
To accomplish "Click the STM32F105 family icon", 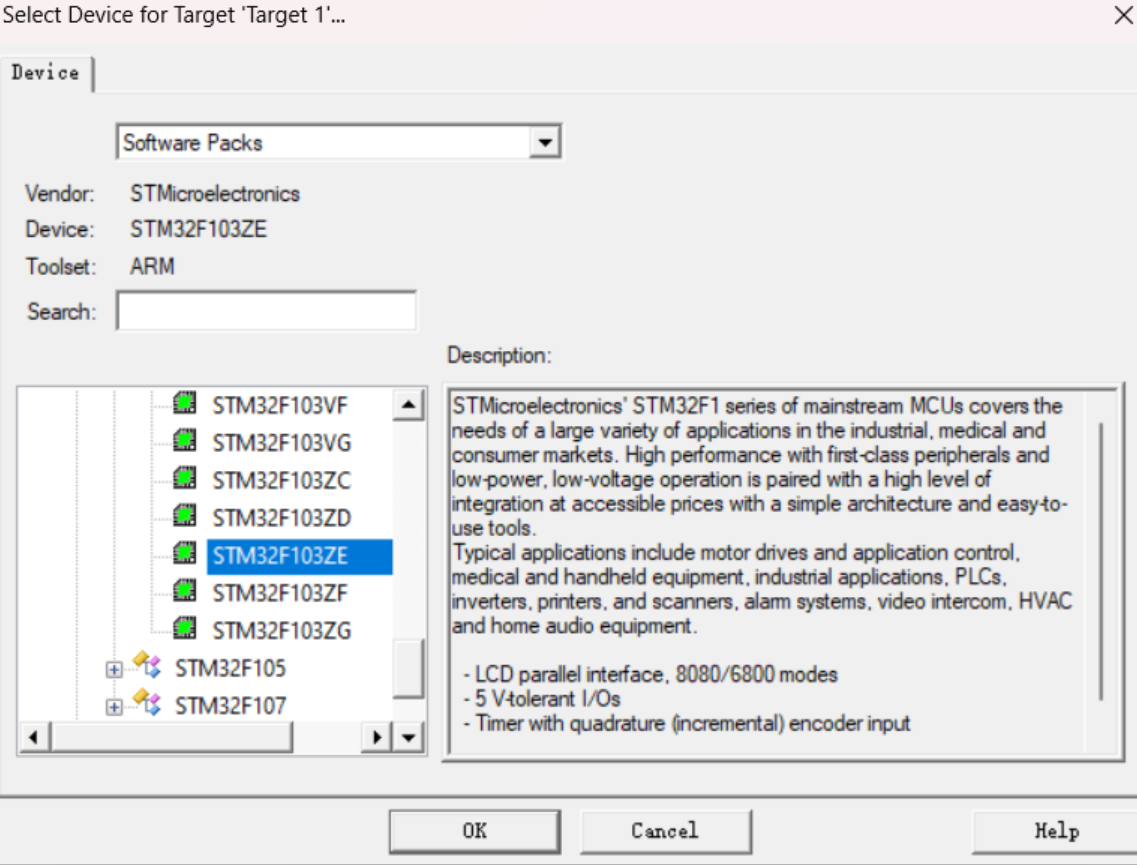I will pos(147,664).
